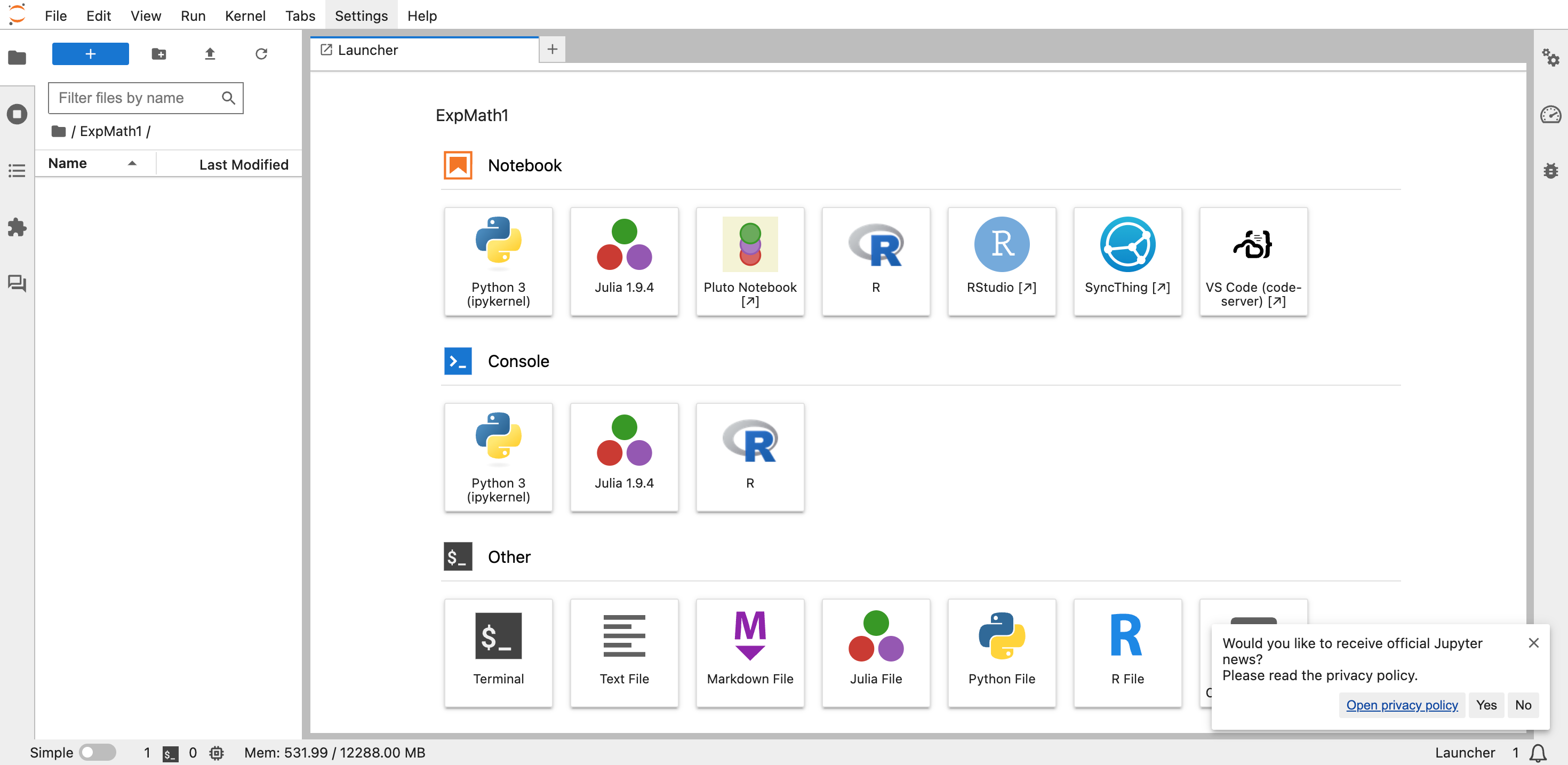1568x765 pixels.
Task: Click ExpMath1 in the breadcrumb path
Action: pos(111,131)
